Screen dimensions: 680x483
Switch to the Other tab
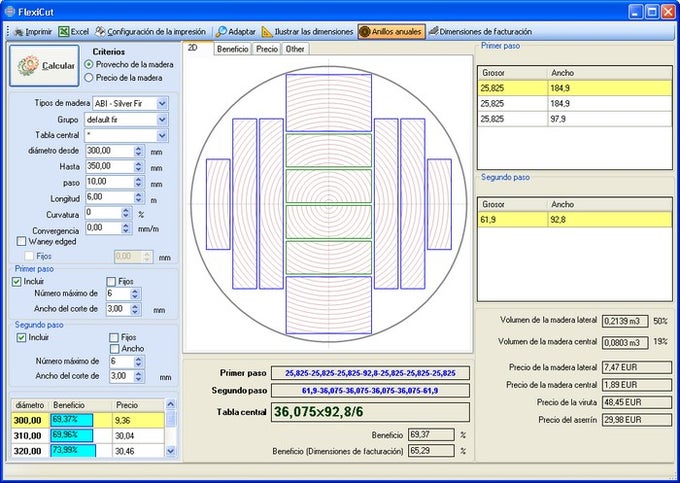(295, 49)
